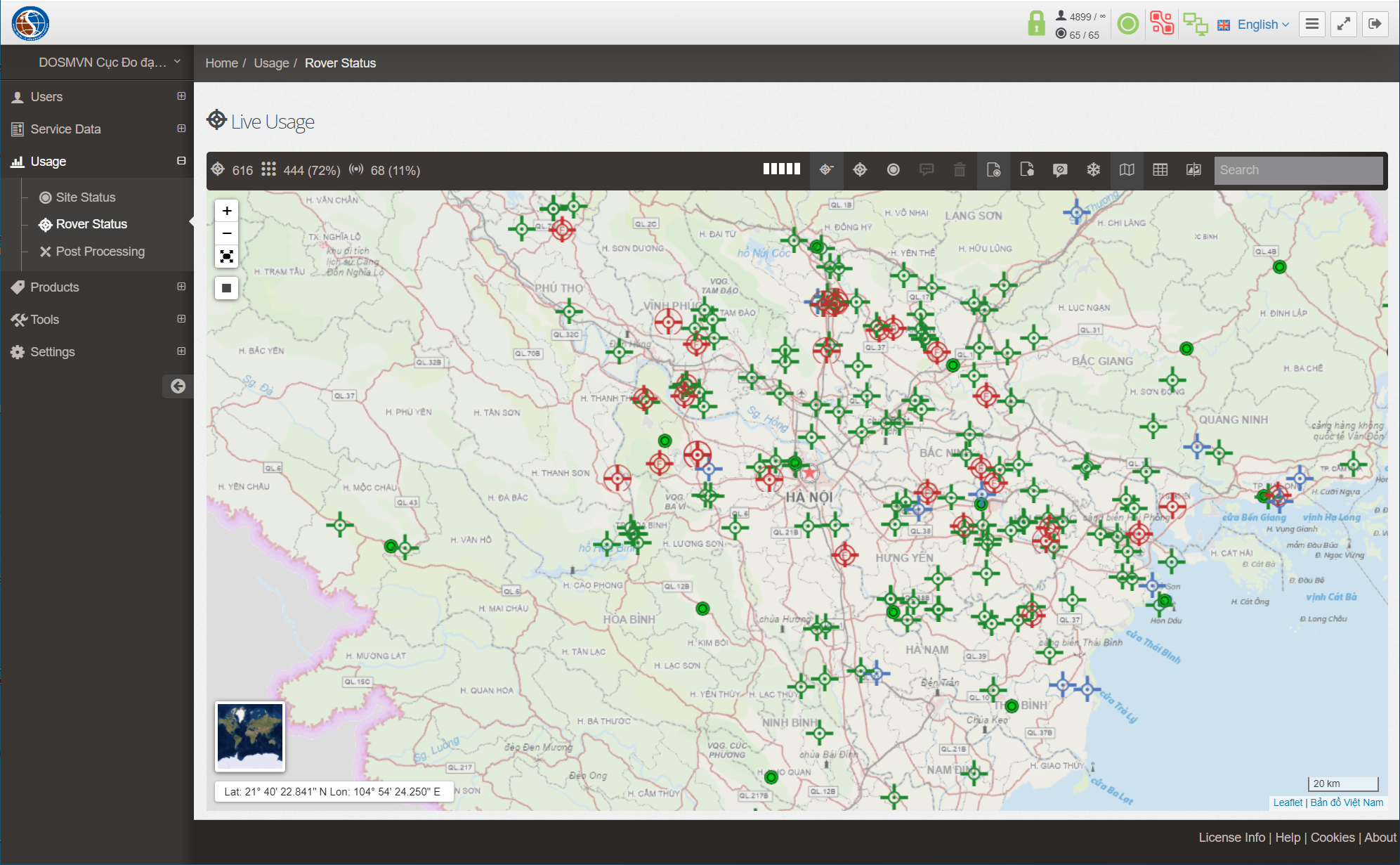This screenshot has height=865, width=1400.
Task: Click the logout arrow icon
Action: pyautogui.click(x=1375, y=24)
